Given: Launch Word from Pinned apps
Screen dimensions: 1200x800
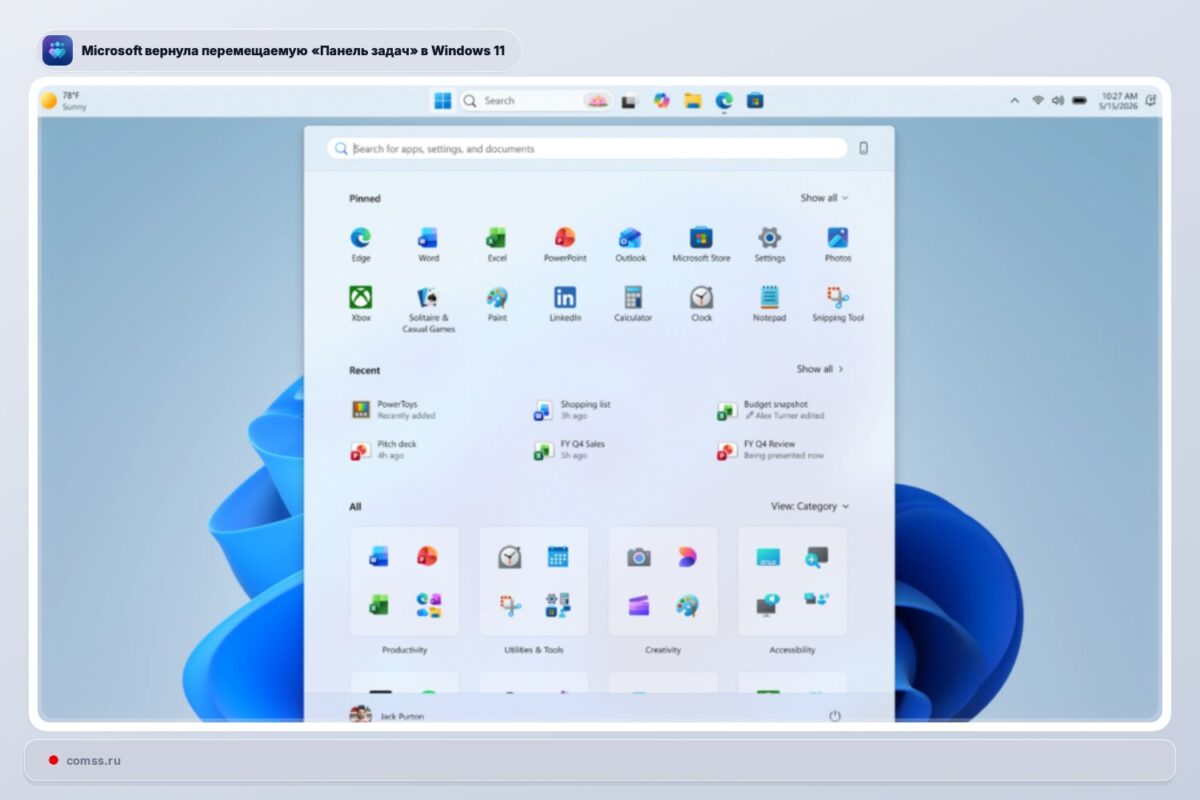Looking at the screenshot, I should [428, 244].
